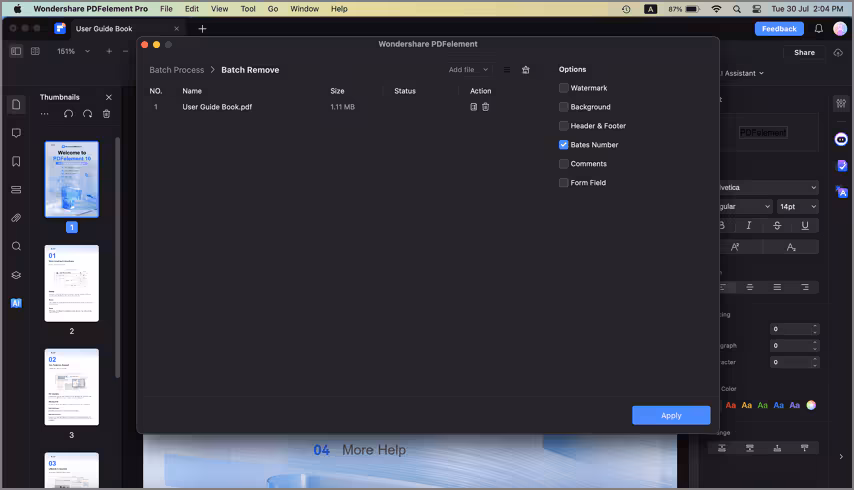Toggle strikethrough text formatting

[x=777, y=225]
